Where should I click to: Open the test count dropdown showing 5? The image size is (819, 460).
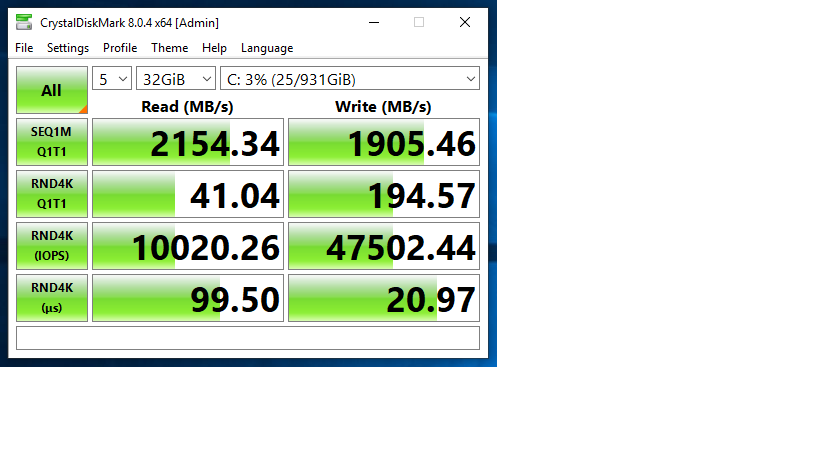pyautogui.click(x=112, y=79)
